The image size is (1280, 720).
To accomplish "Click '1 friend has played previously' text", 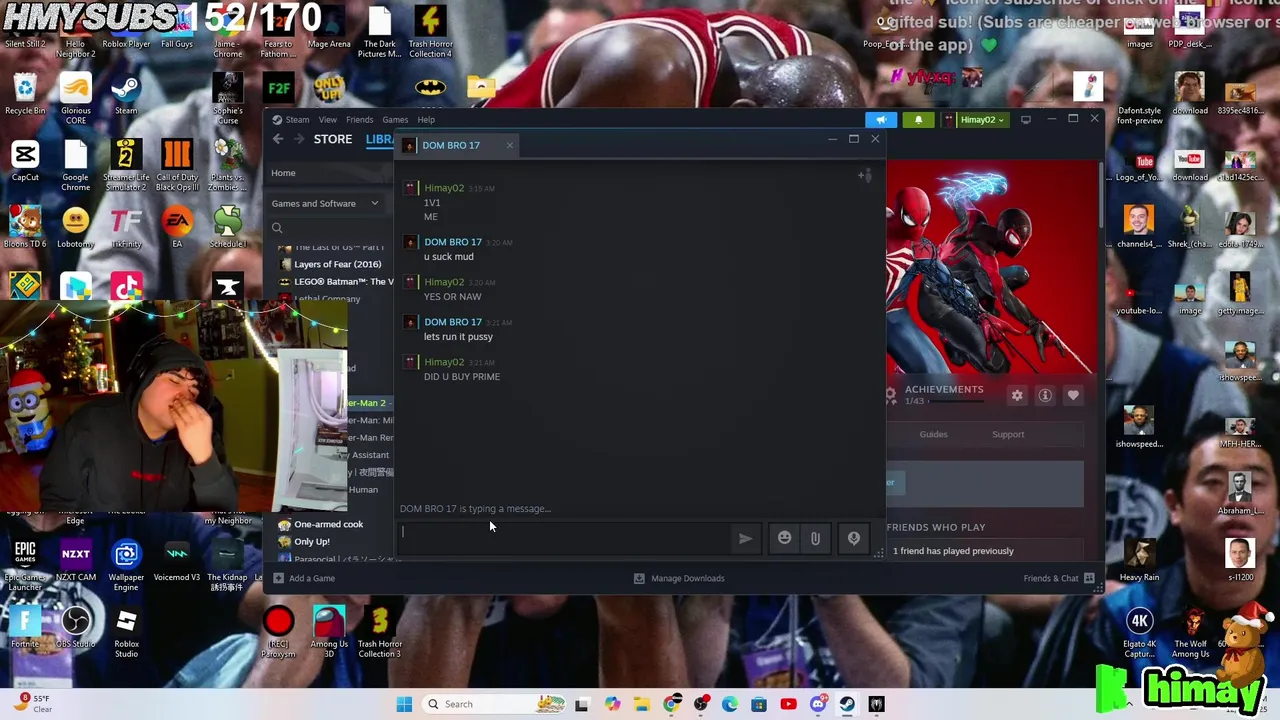I will click(953, 551).
